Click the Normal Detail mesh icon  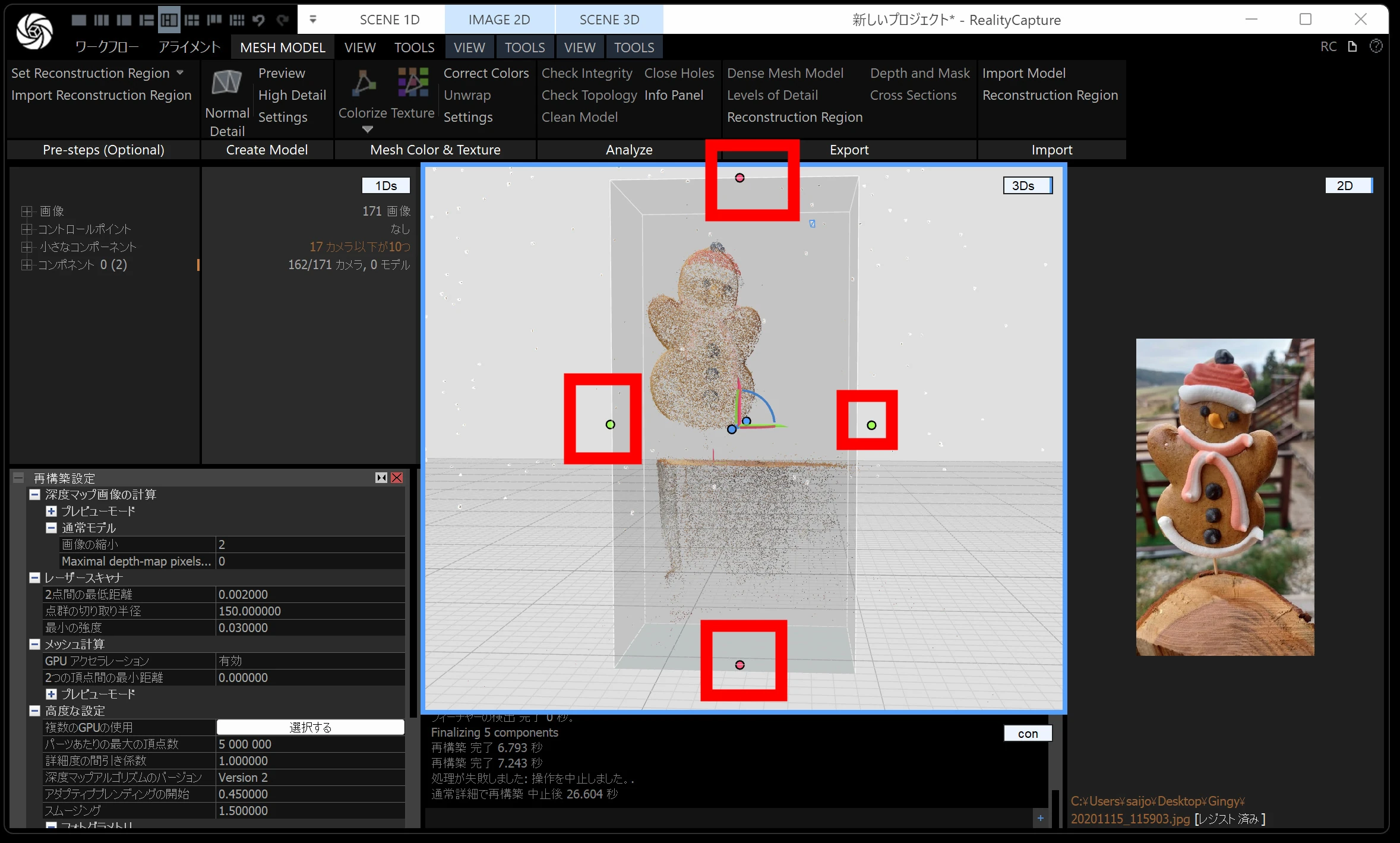coord(226,83)
